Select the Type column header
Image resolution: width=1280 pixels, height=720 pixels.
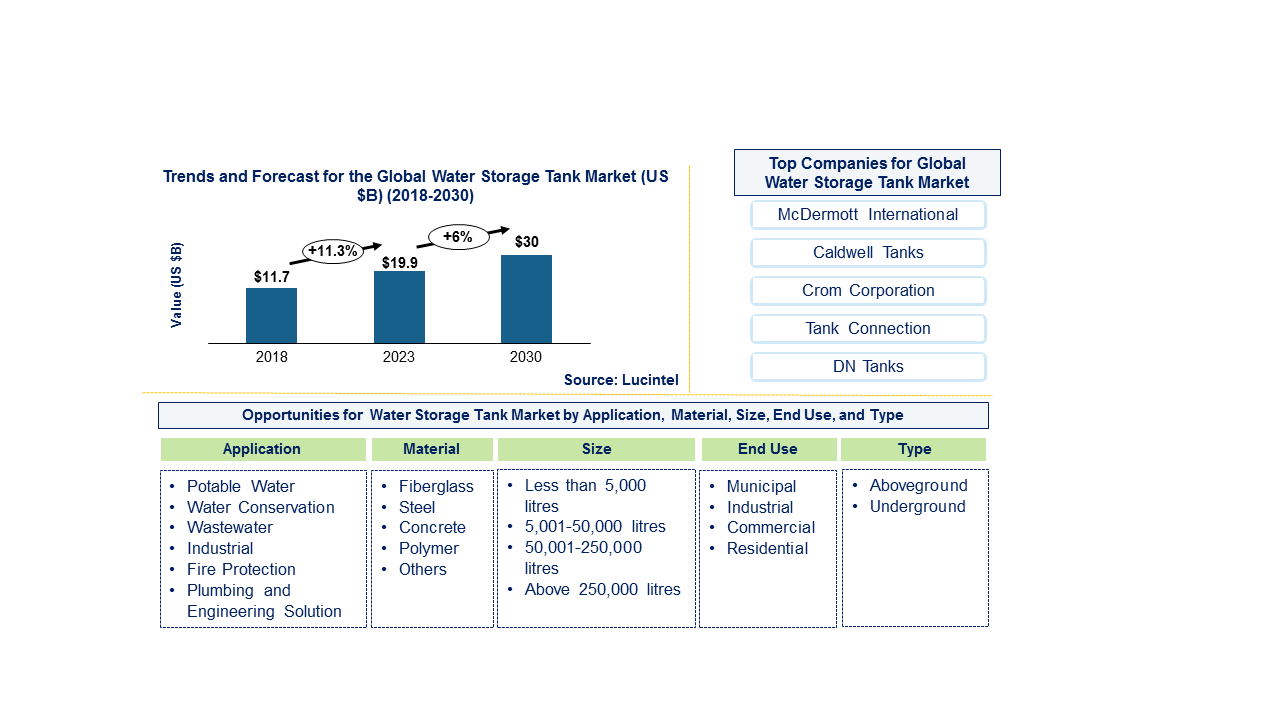(914, 450)
